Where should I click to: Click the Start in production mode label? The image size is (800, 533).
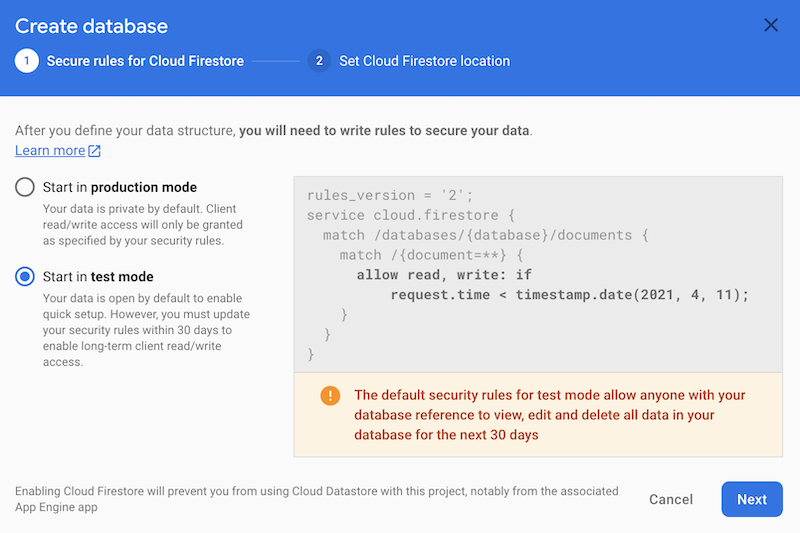pos(119,187)
